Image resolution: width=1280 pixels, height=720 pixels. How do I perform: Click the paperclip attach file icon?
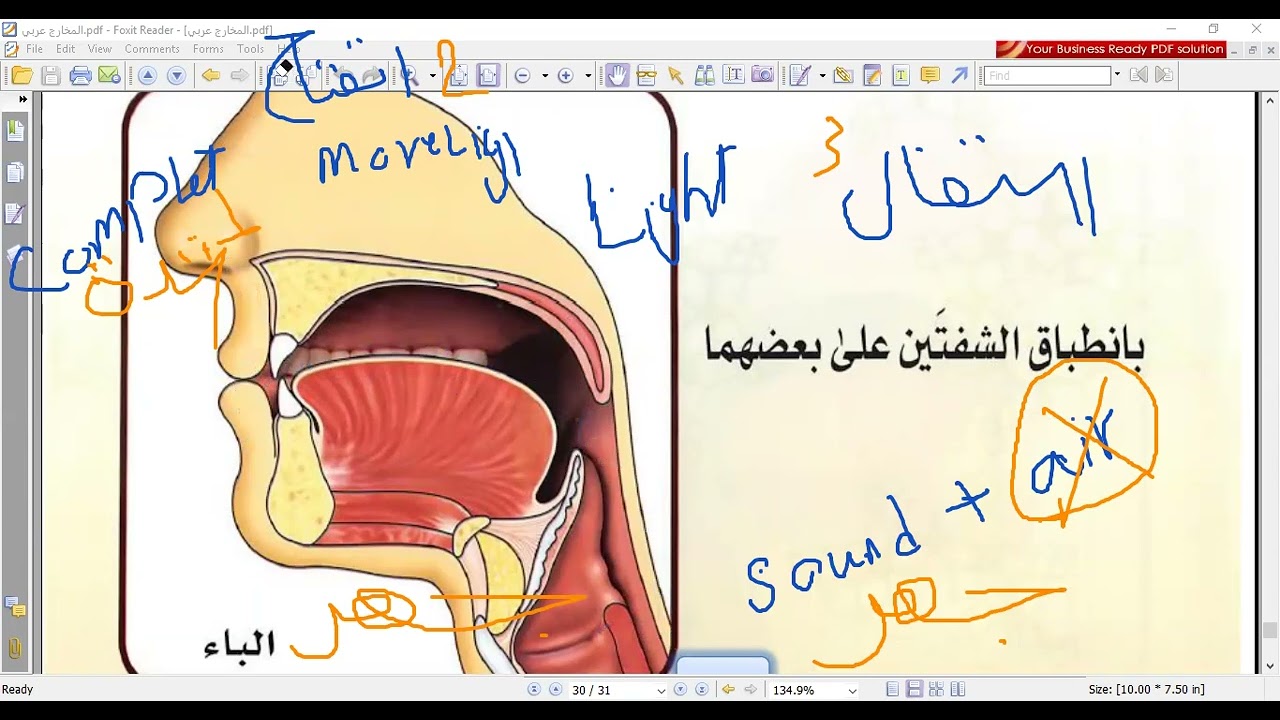coord(842,75)
